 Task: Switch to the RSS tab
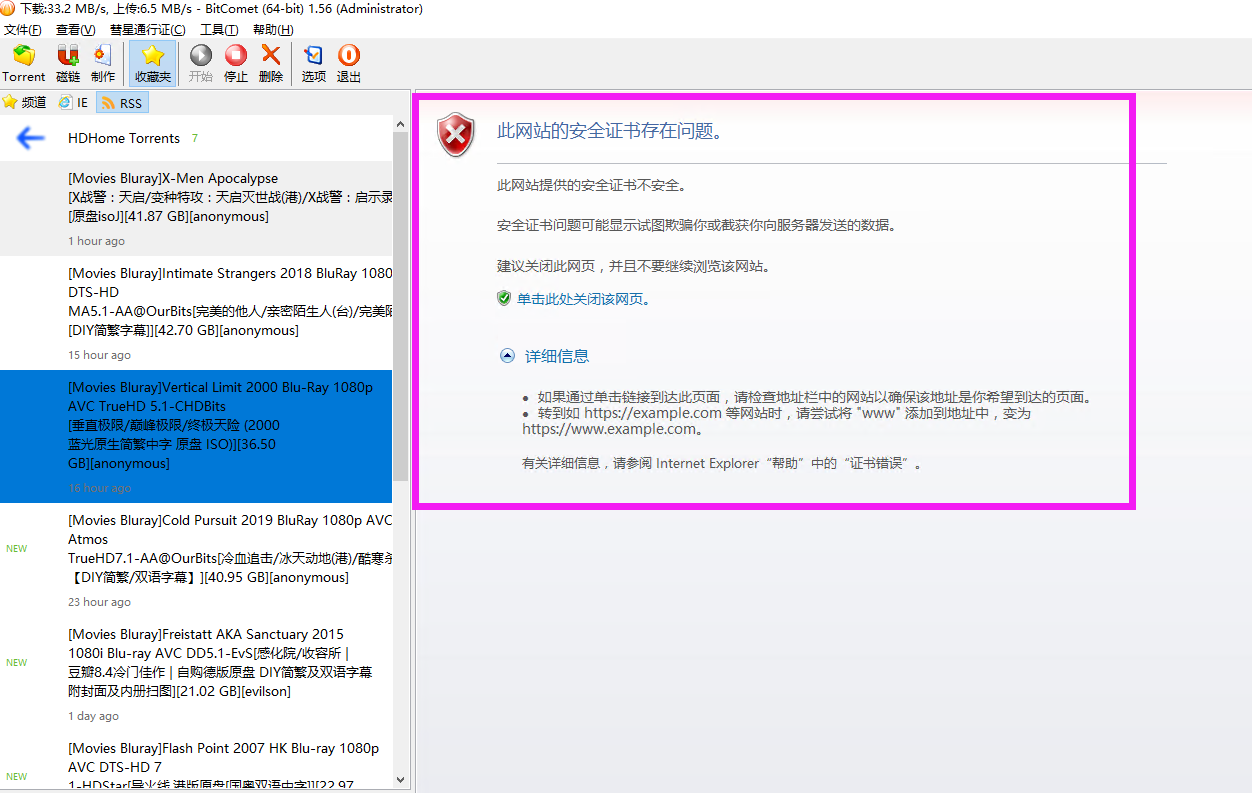(x=121, y=103)
